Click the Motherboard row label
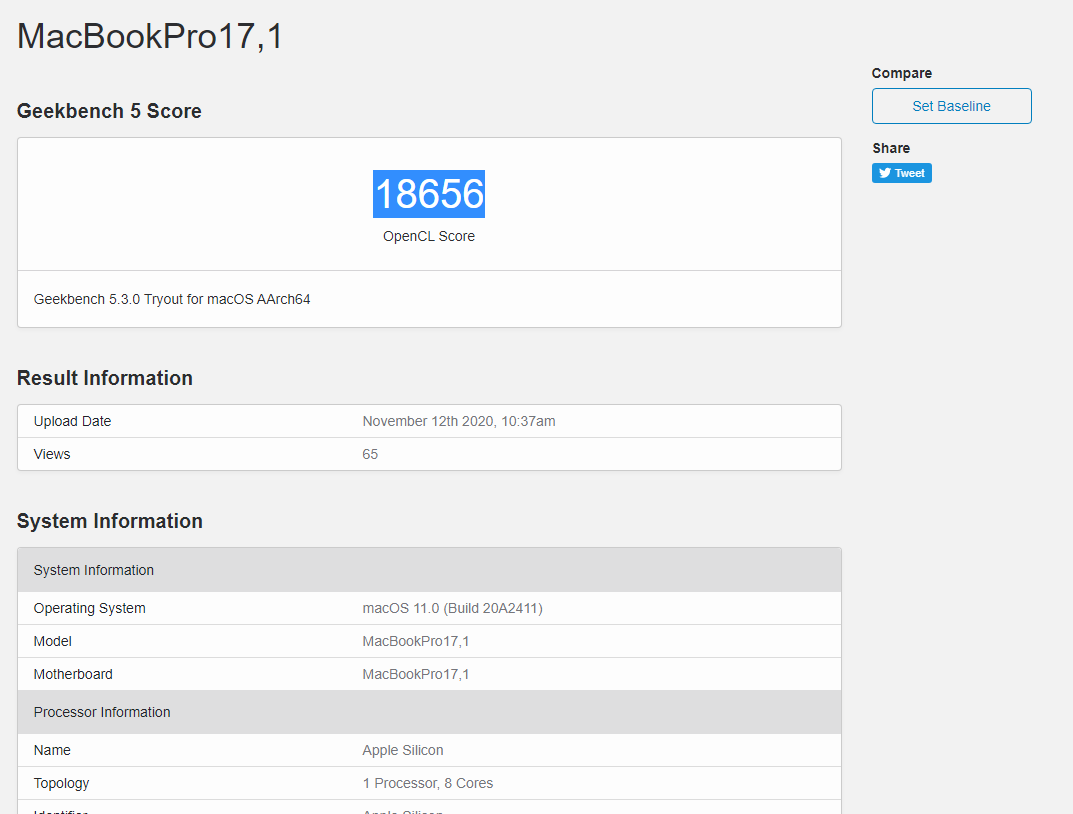 pos(73,674)
